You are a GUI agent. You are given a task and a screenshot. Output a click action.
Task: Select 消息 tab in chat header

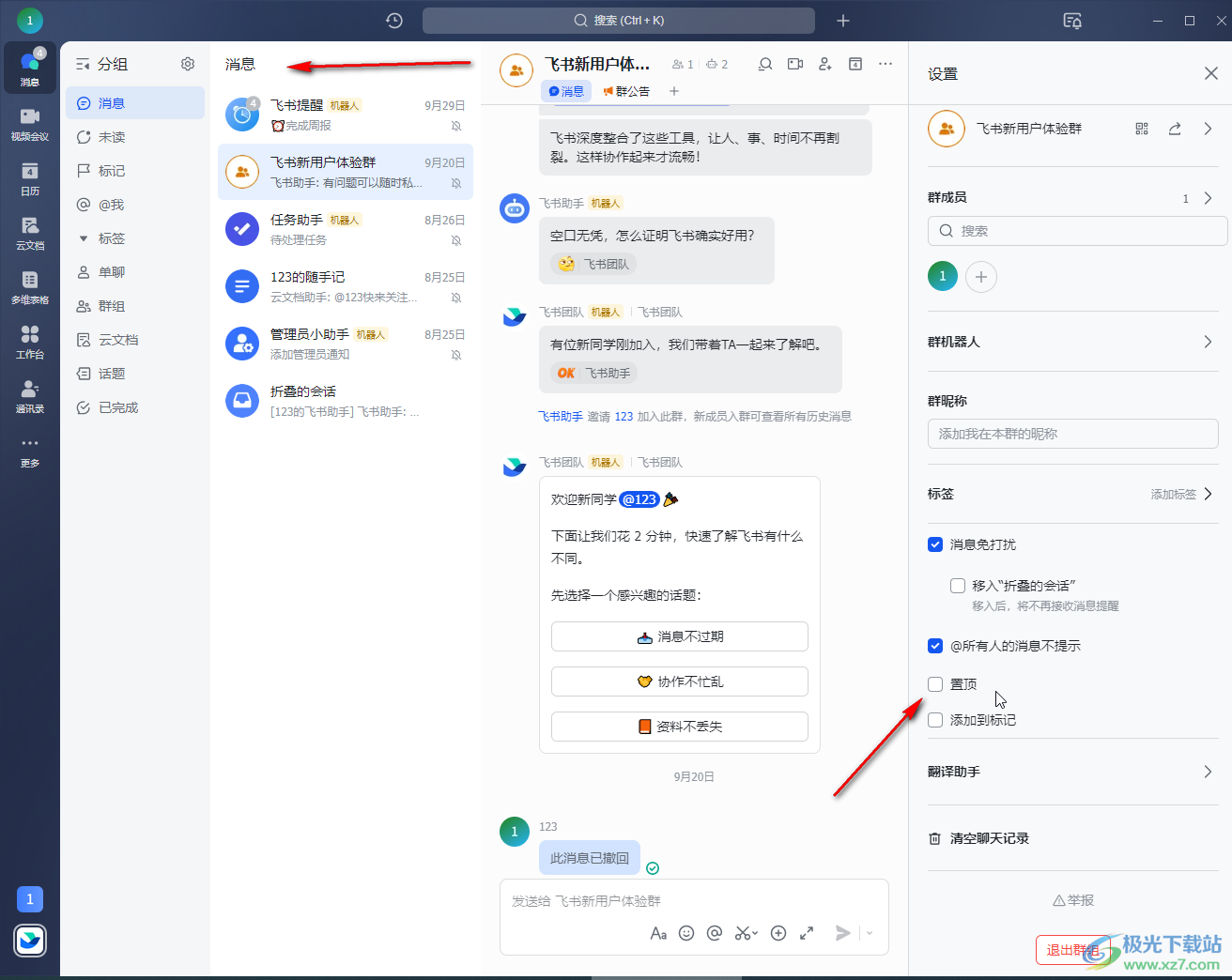tap(566, 91)
